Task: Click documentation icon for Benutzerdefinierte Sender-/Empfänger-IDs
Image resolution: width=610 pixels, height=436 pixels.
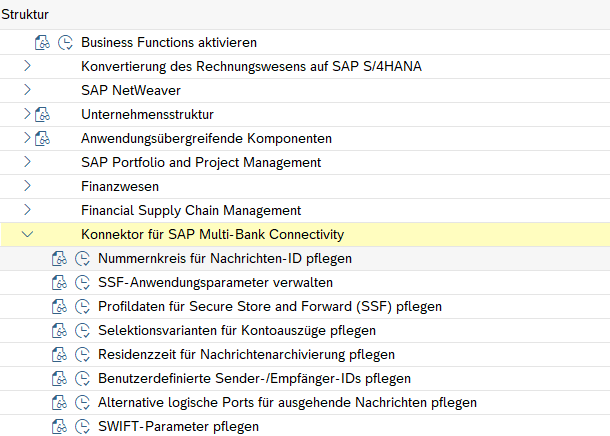Action: click(59, 379)
